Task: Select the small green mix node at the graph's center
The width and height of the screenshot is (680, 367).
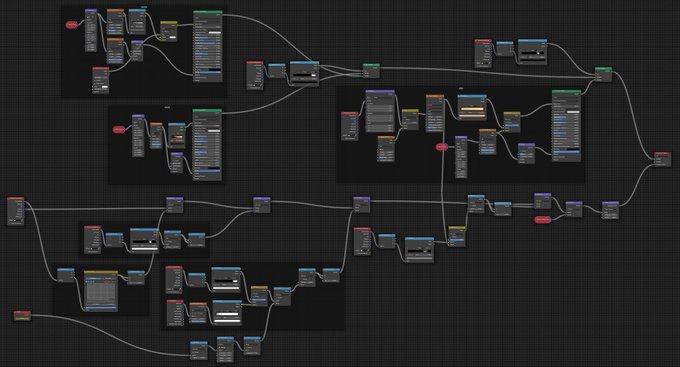Action: (371, 71)
